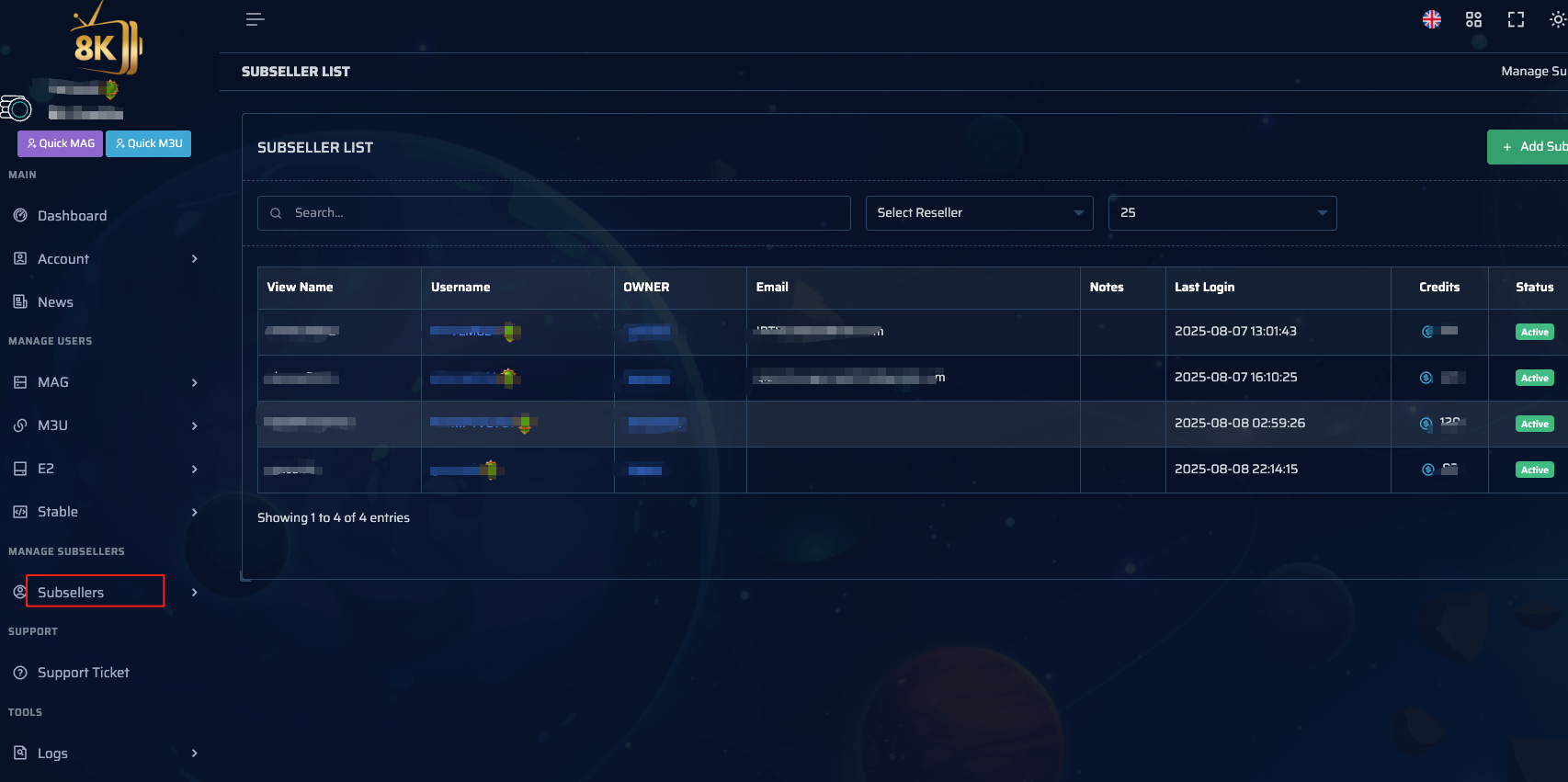Click the Account sidebar icon

click(20, 258)
